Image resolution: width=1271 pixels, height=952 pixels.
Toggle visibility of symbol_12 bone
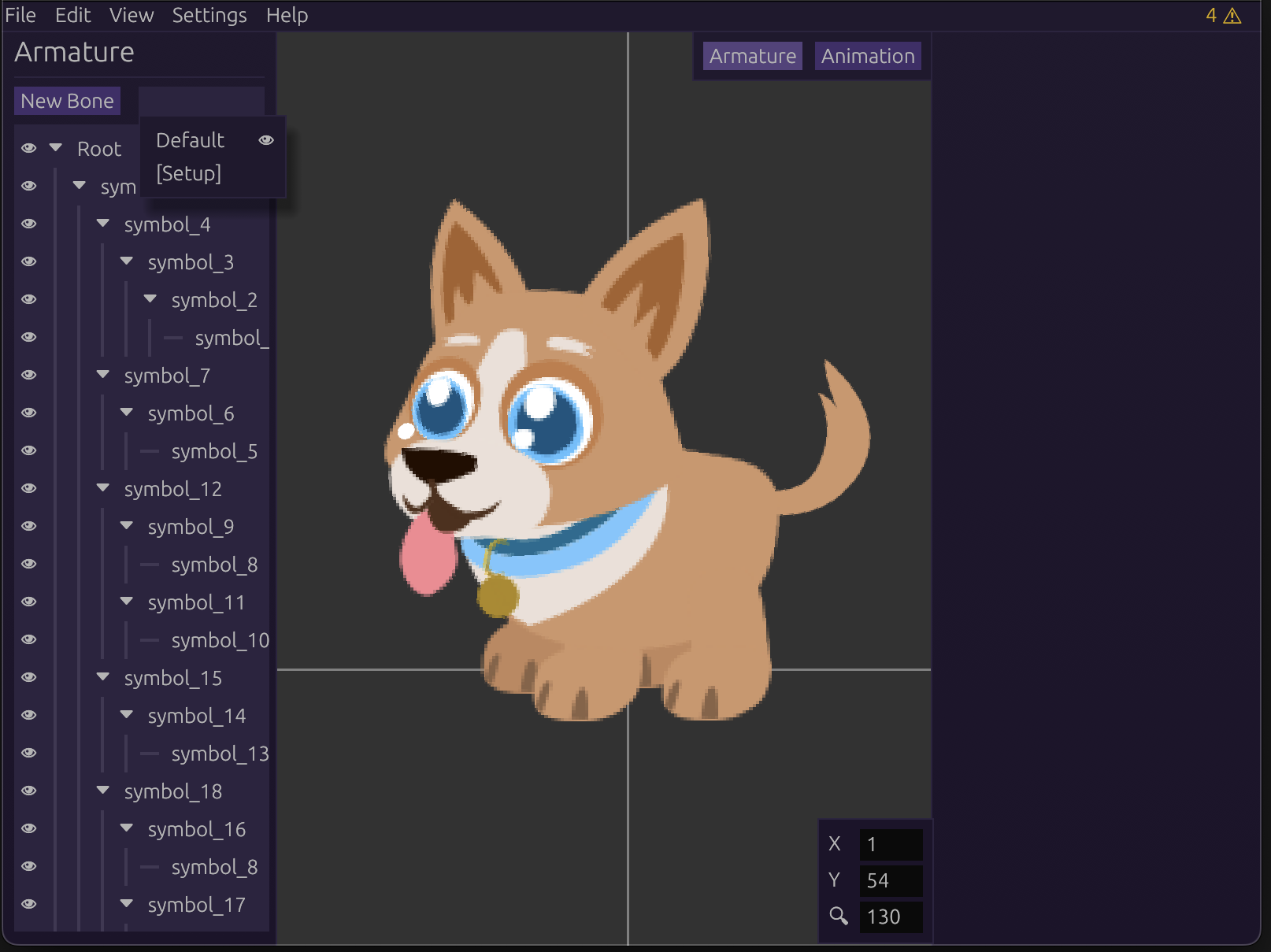coord(29,488)
